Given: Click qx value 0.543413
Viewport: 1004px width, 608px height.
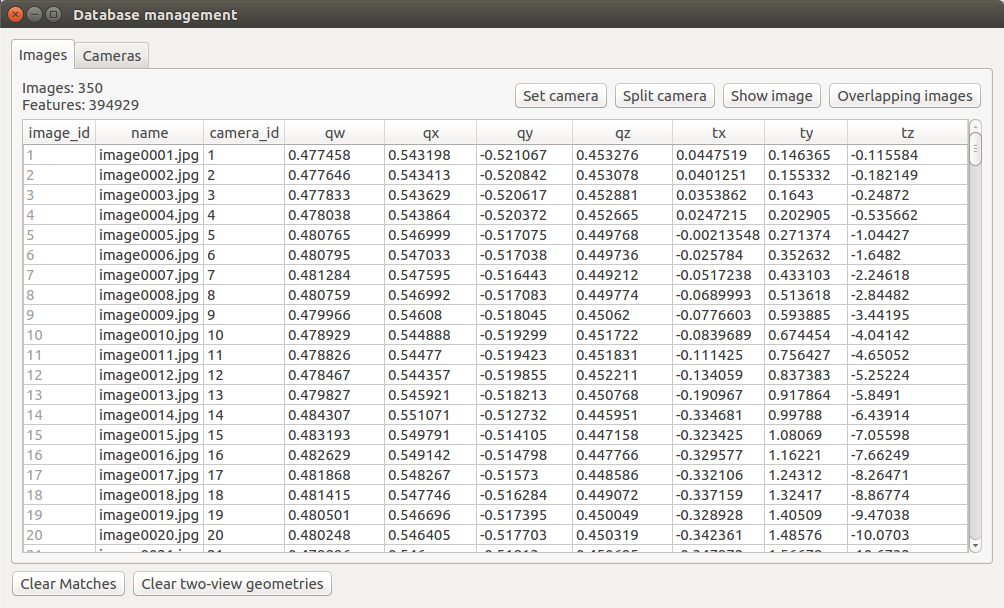Looking at the screenshot, I should click(430, 175).
